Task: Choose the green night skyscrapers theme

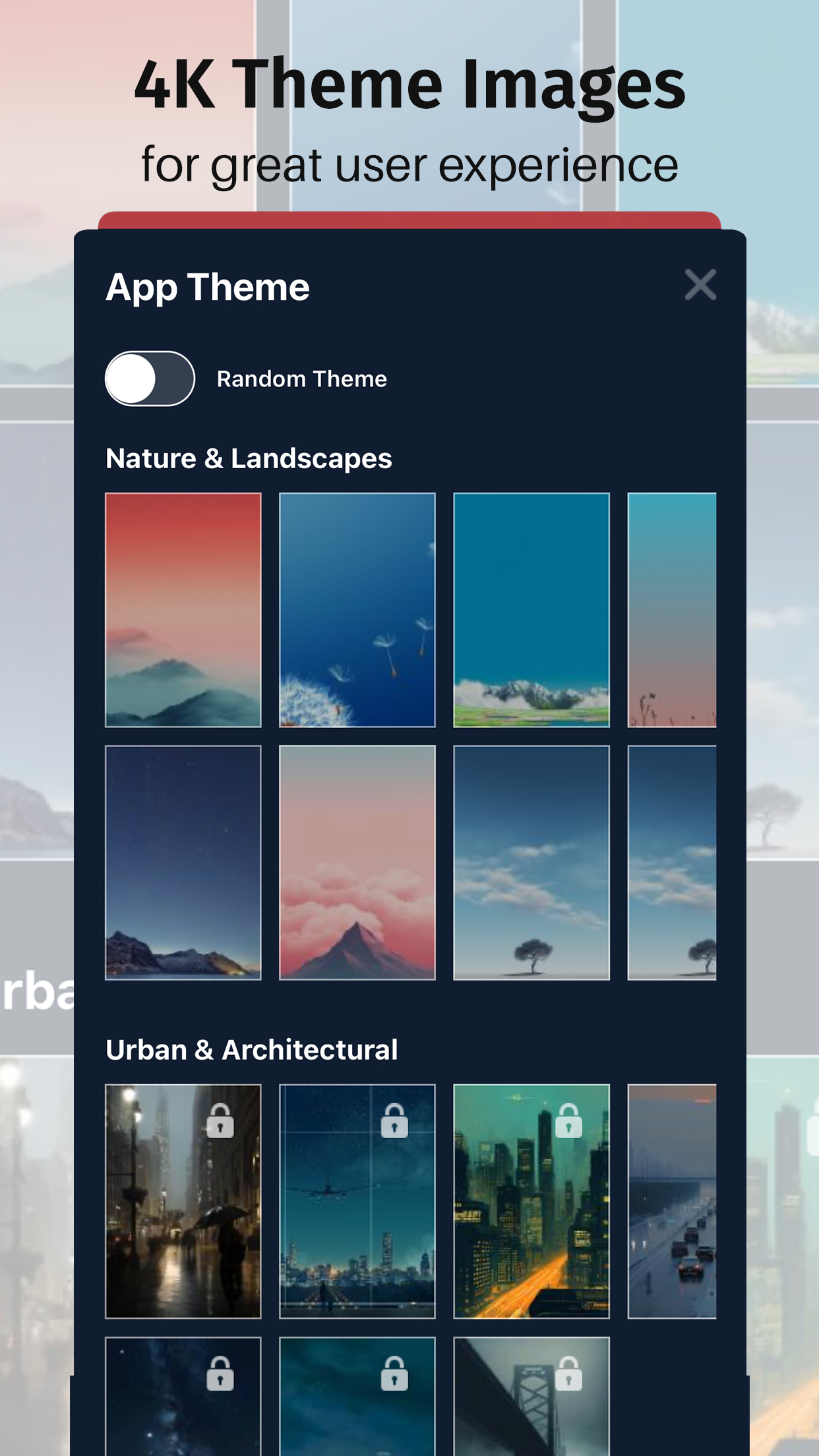Action: tap(531, 1201)
